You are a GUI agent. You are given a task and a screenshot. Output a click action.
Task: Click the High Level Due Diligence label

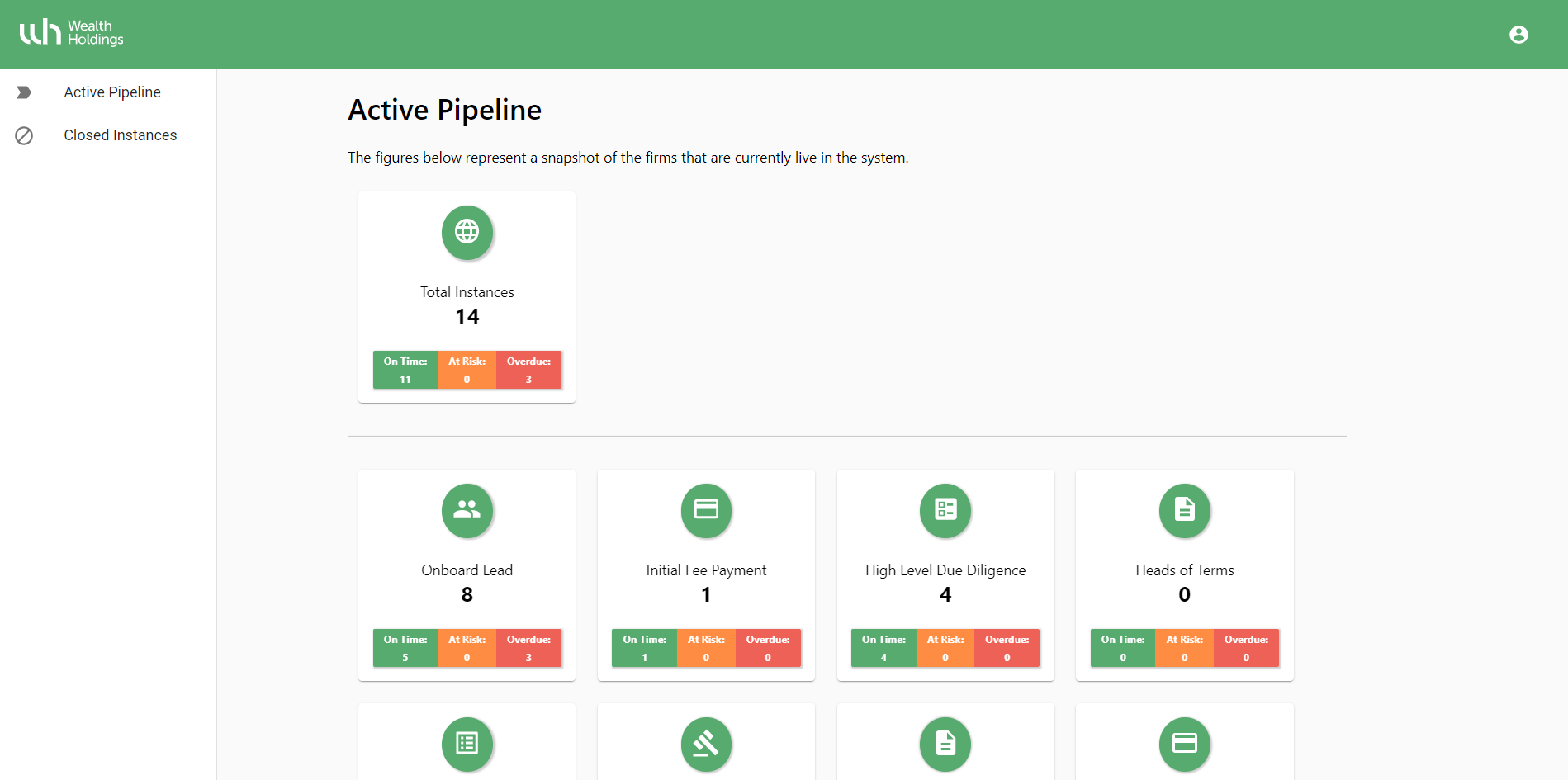945,570
